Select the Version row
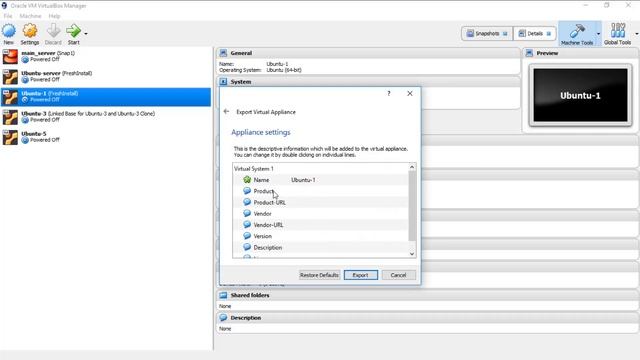 320,236
